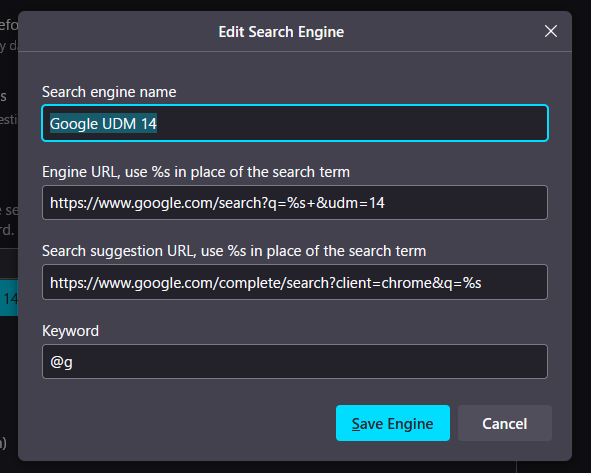The height and width of the screenshot is (473, 591).
Task: Click the Search engine name label
Action: (x=109, y=92)
